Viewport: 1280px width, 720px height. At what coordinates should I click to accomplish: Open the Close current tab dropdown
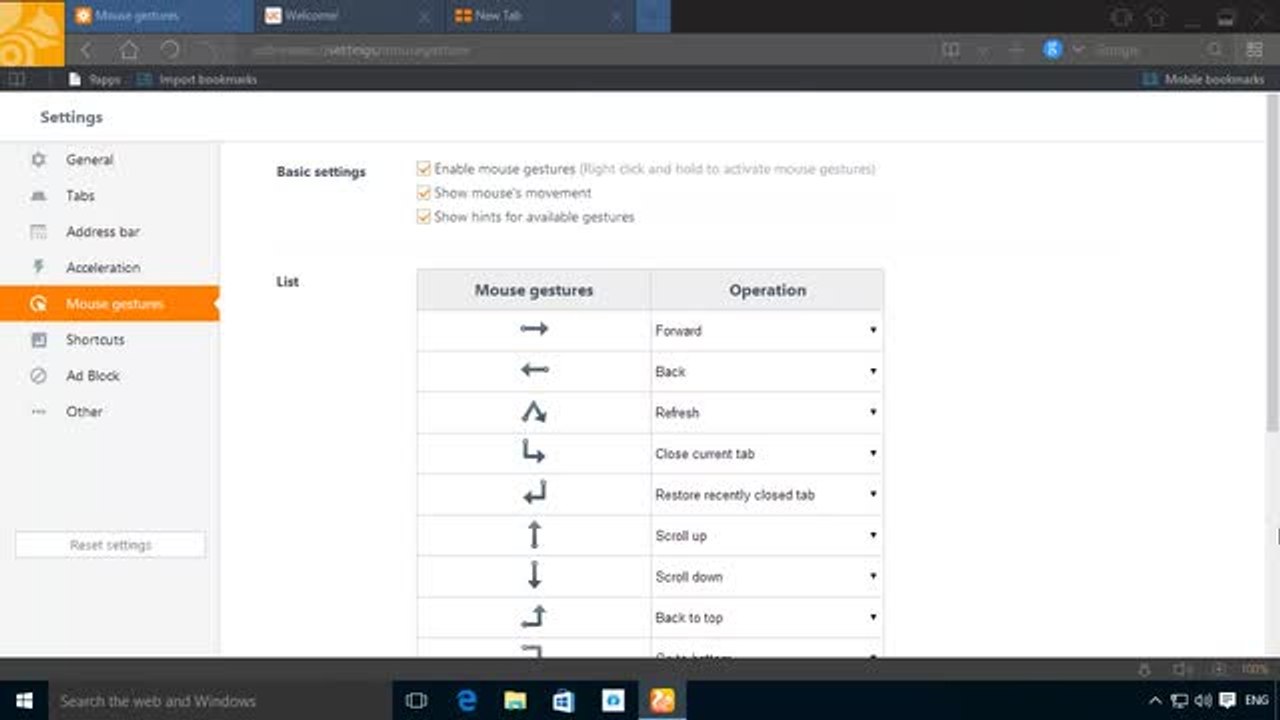(x=767, y=453)
